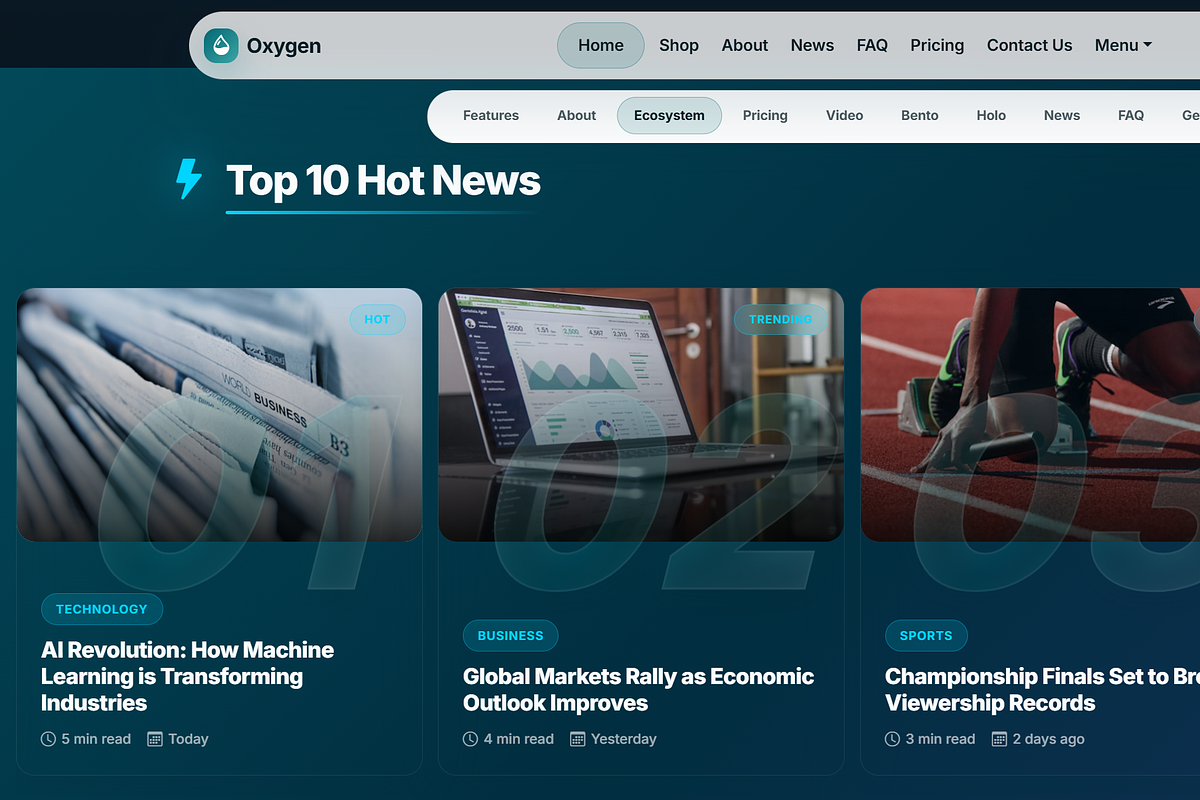Click the clock icon next to 4 min read

(470, 739)
